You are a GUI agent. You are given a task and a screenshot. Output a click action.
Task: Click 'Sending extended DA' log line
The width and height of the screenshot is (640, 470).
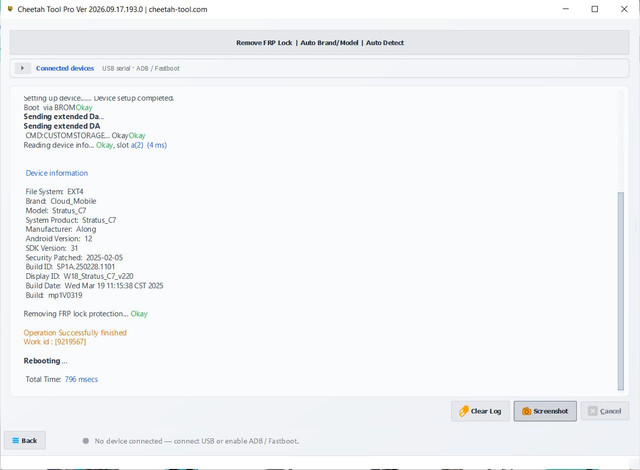point(62,126)
